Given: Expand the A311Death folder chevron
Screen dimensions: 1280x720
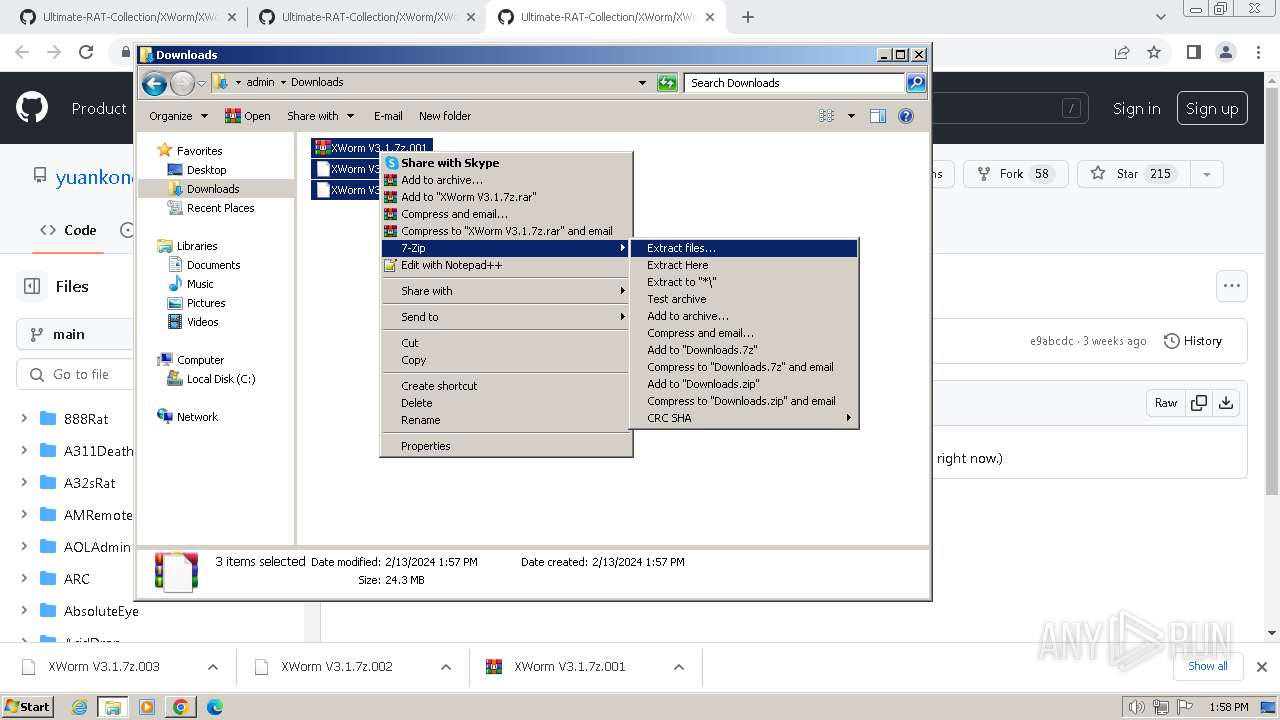Looking at the screenshot, I should 24,451.
